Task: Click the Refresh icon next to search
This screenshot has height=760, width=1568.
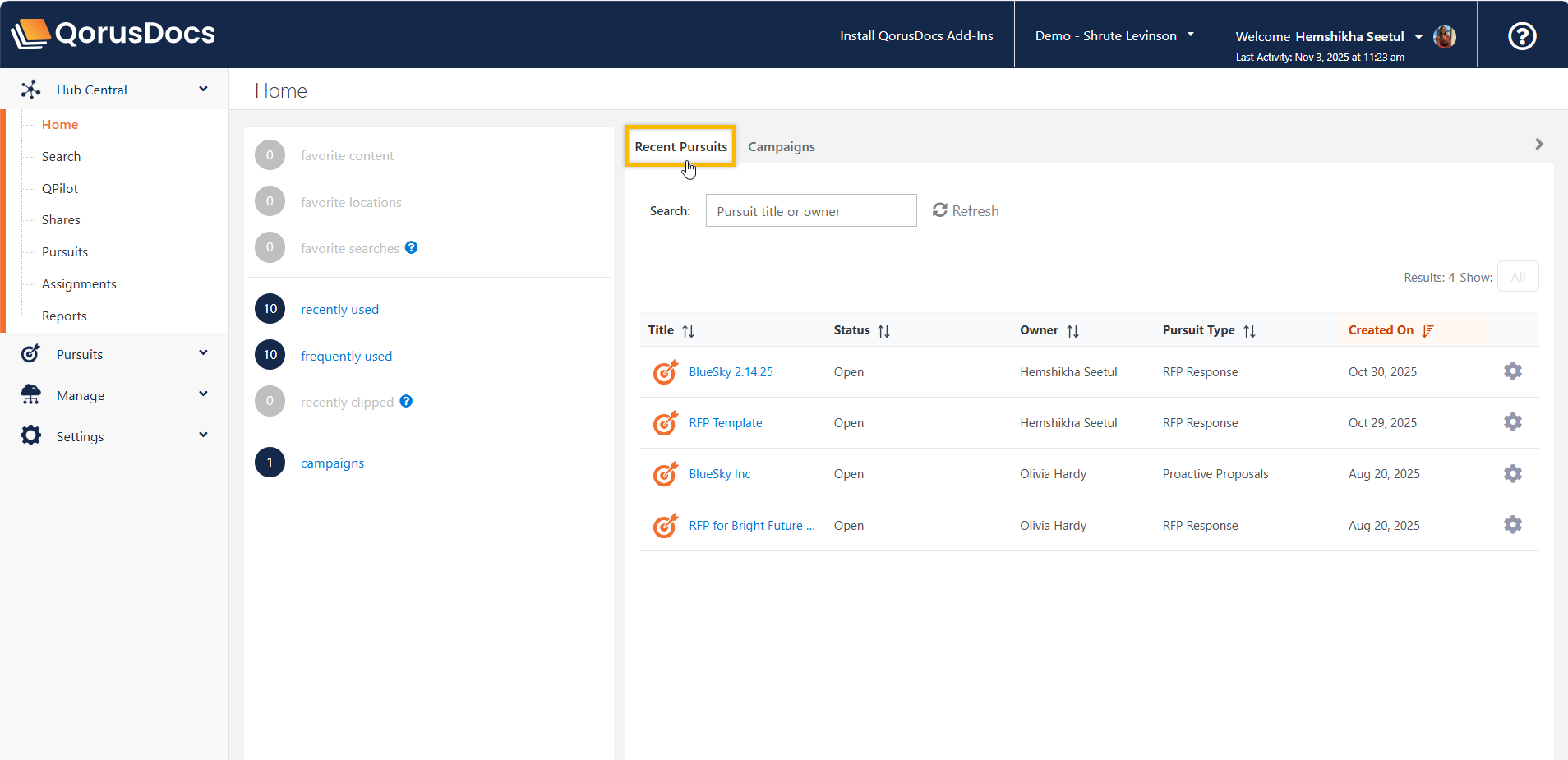Action: [940, 210]
